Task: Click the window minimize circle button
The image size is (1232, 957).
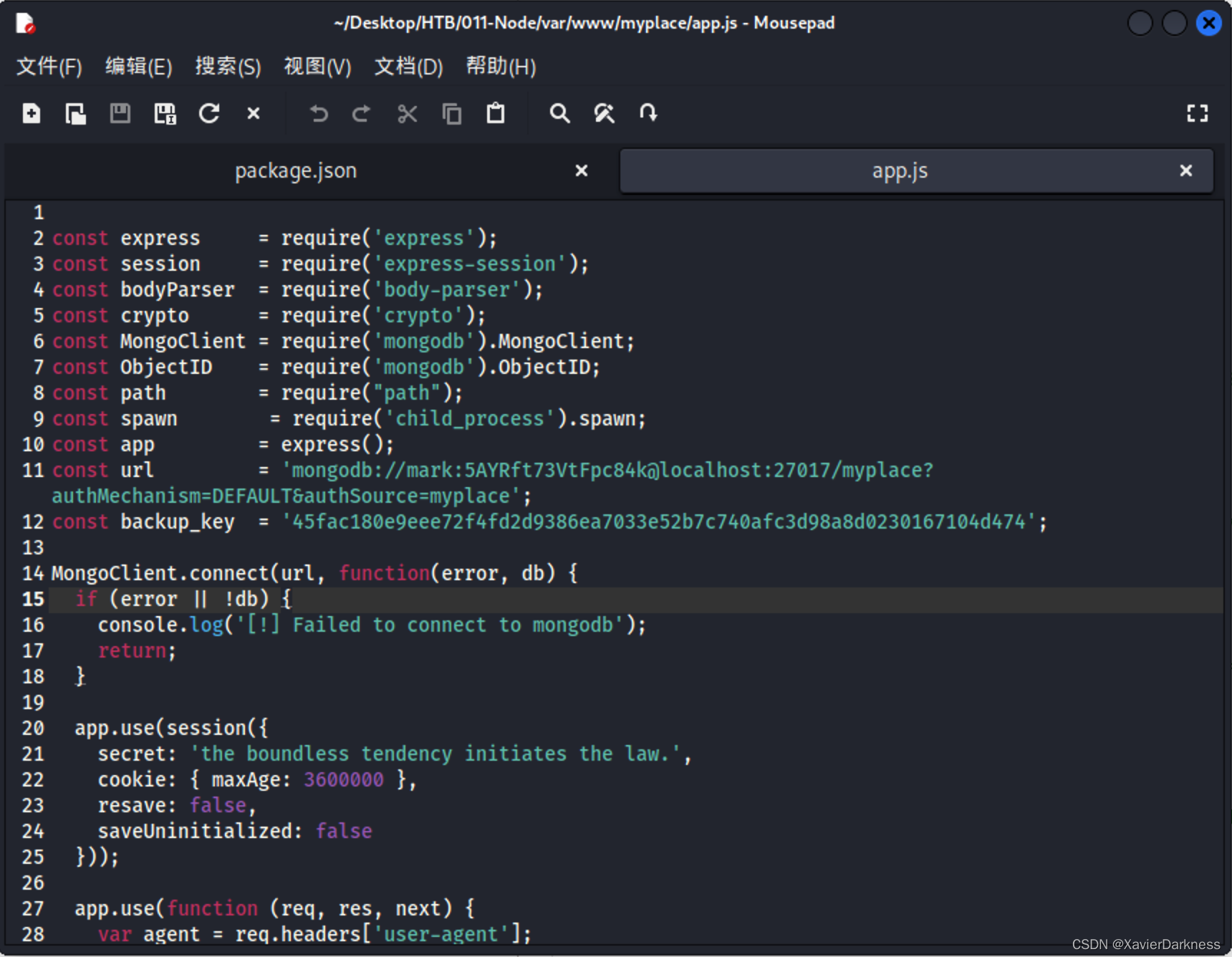Action: coord(1140,24)
